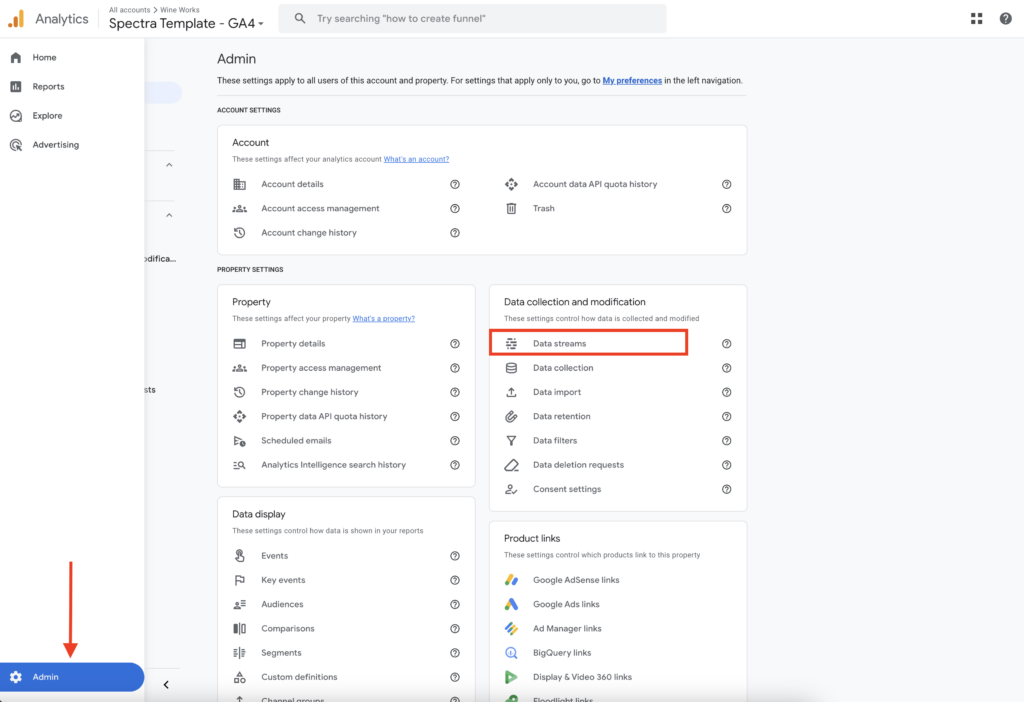Click the Google Ads links icon
The width and height of the screenshot is (1024, 702).
(x=511, y=604)
